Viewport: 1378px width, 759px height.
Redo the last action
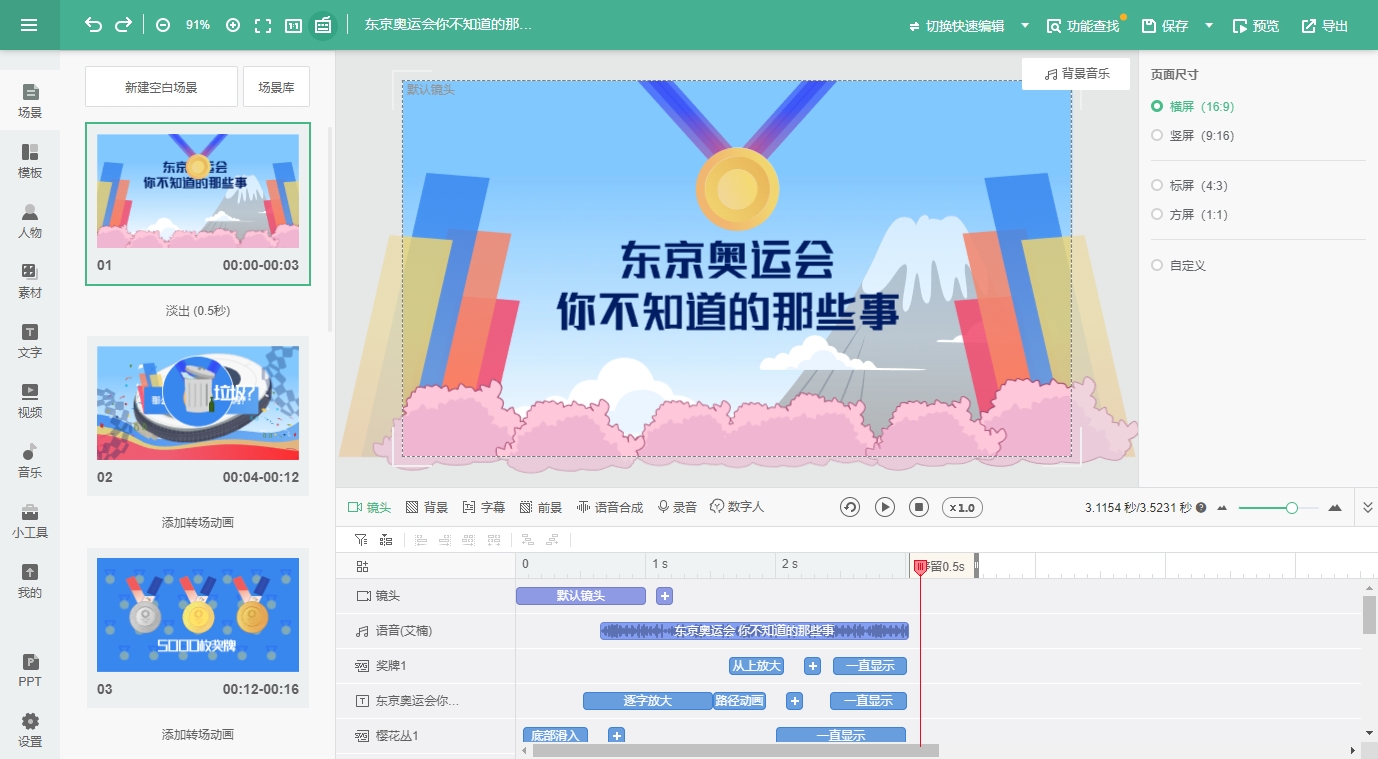click(x=123, y=25)
